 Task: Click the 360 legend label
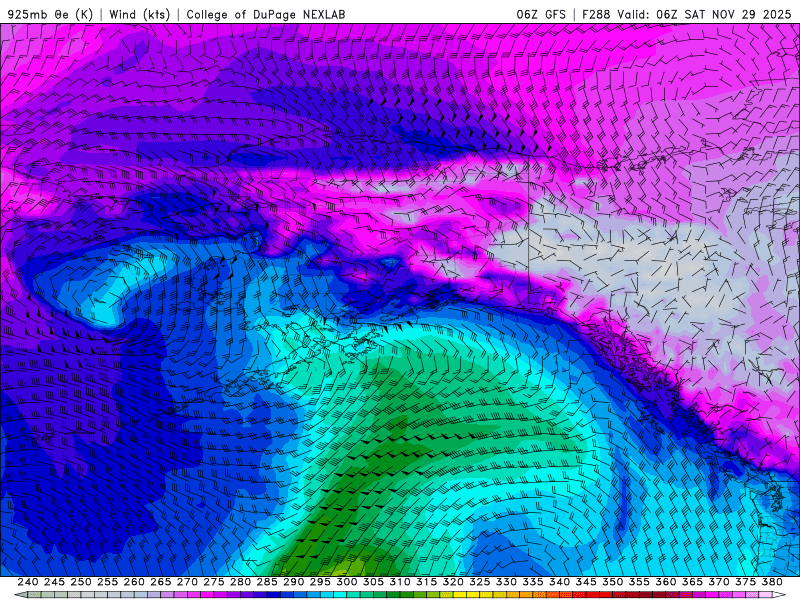[x=666, y=582]
